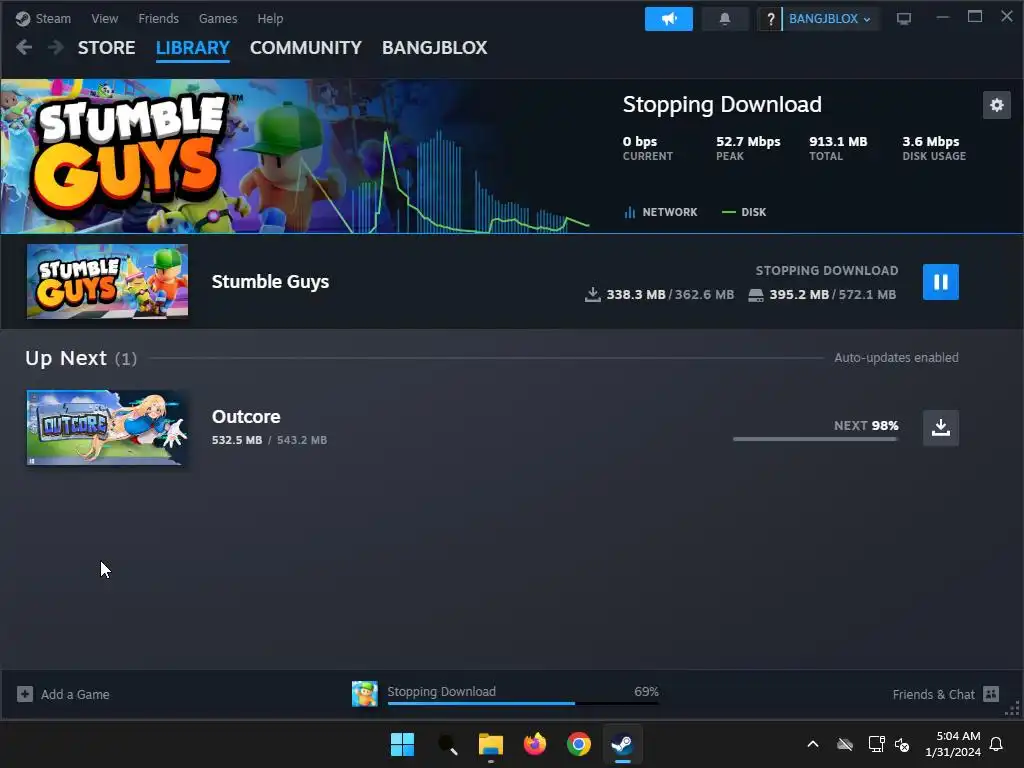Switch to the COMMUNITY tab
Image resolution: width=1024 pixels, height=768 pixels.
tap(306, 48)
